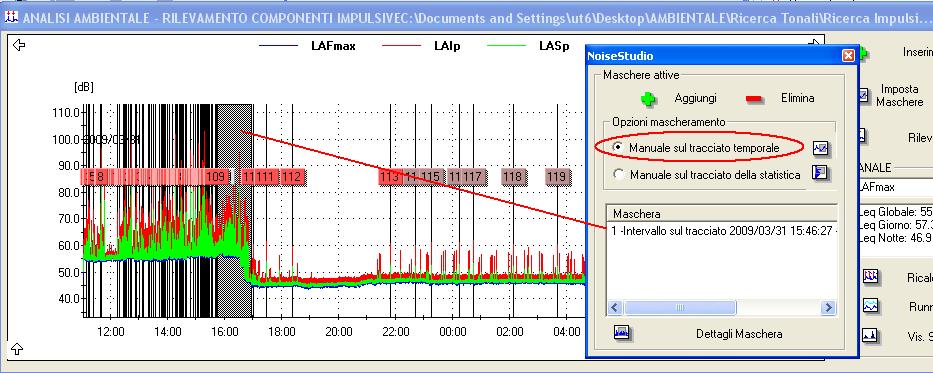Image resolution: width=933 pixels, height=373 pixels.
Task: Click the up arrow at chart bottom-left corner
Action: pyautogui.click(x=17, y=349)
